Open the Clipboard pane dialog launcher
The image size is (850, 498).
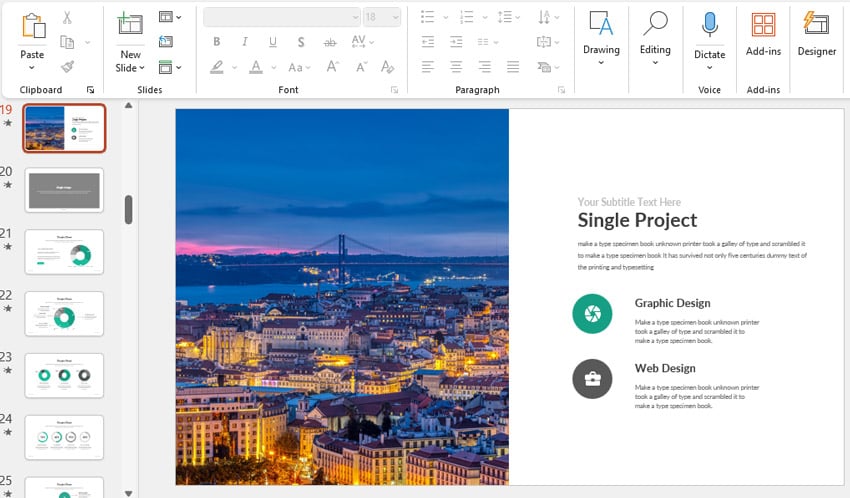coord(91,90)
